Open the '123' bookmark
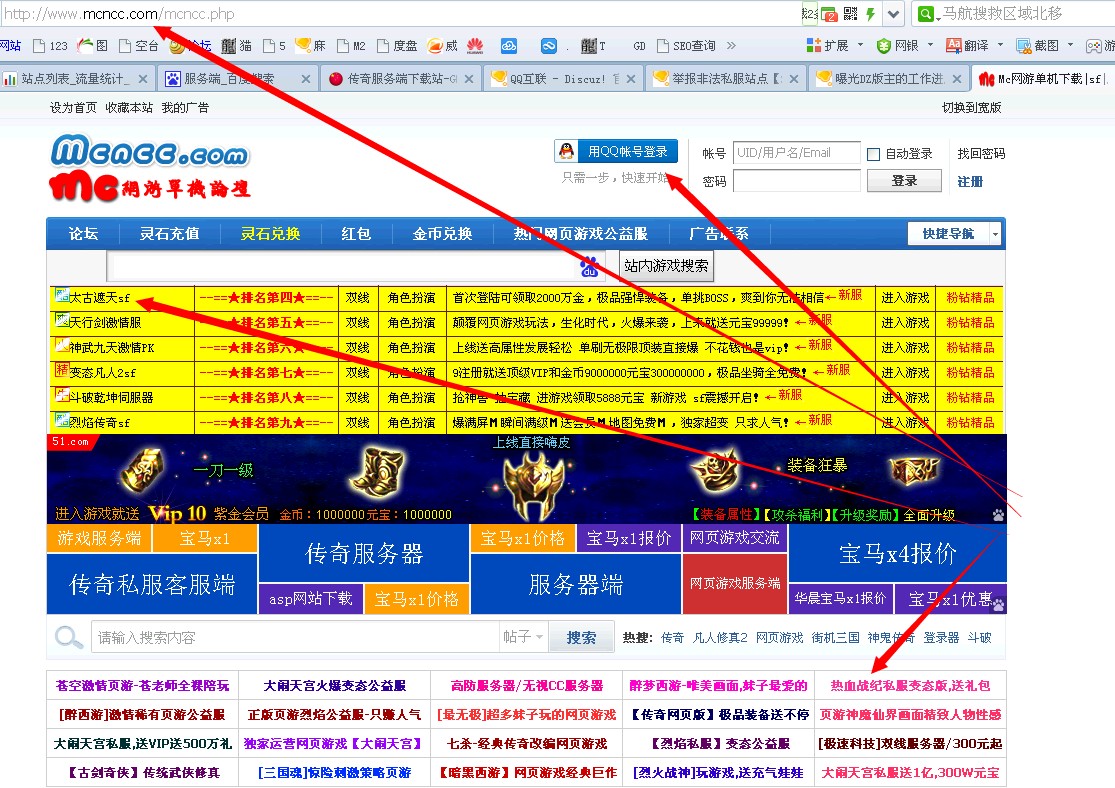 (50, 46)
